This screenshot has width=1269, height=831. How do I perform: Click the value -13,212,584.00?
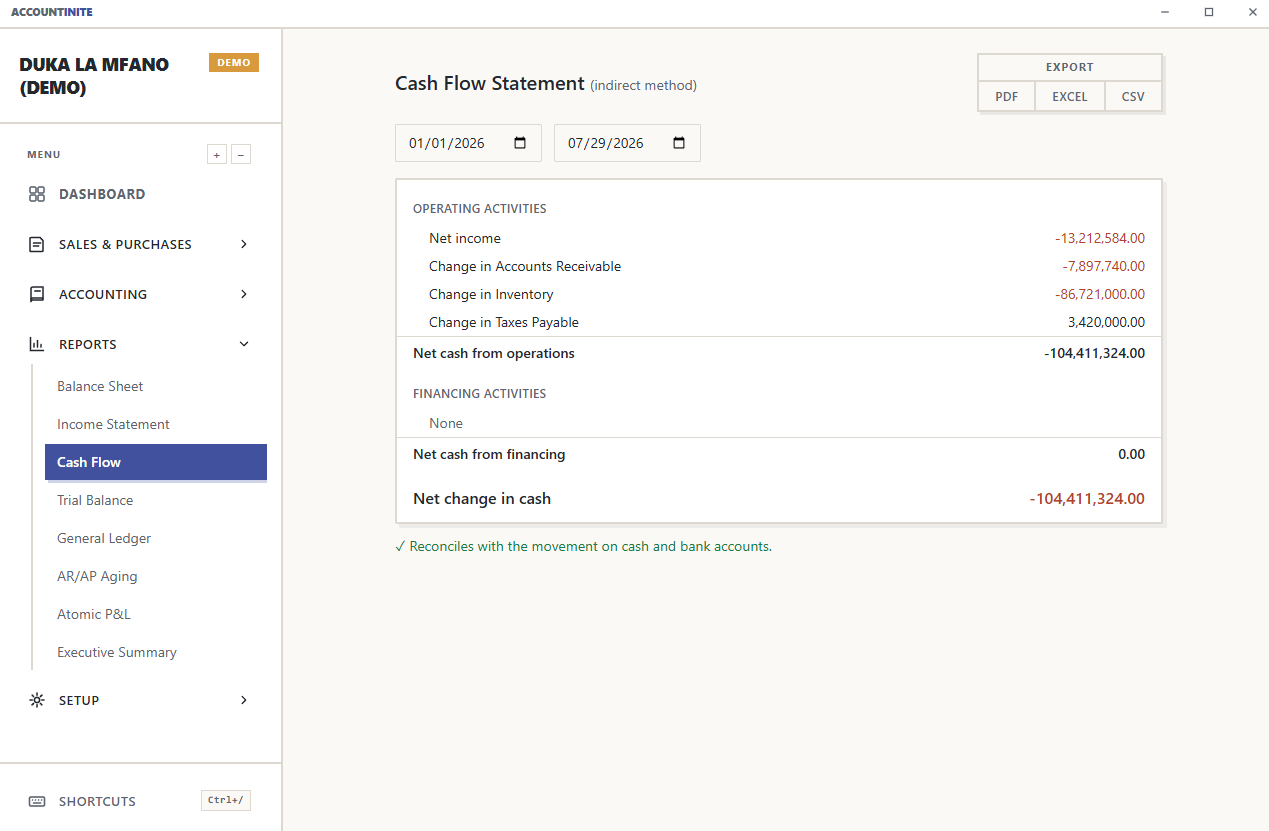(1100, 238)
